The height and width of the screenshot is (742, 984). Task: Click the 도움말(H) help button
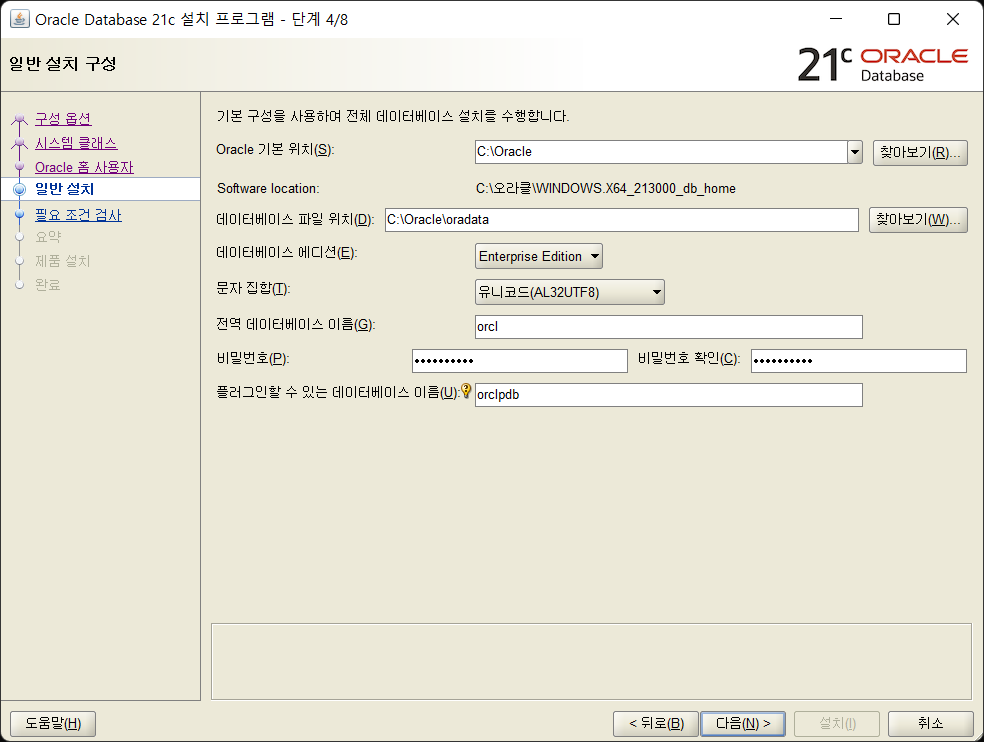tap(53, 724)
